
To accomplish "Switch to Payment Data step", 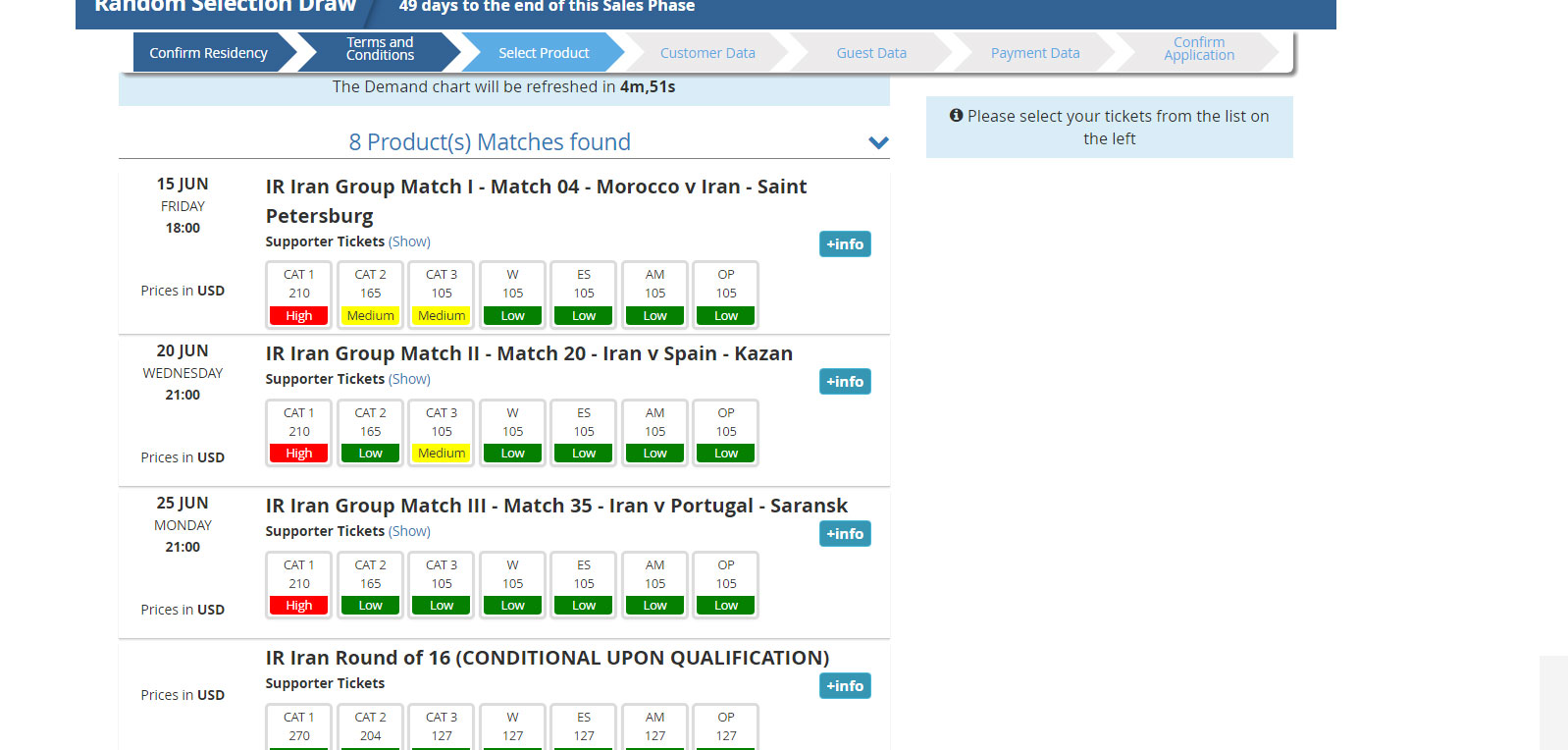I will (1034, 53).
